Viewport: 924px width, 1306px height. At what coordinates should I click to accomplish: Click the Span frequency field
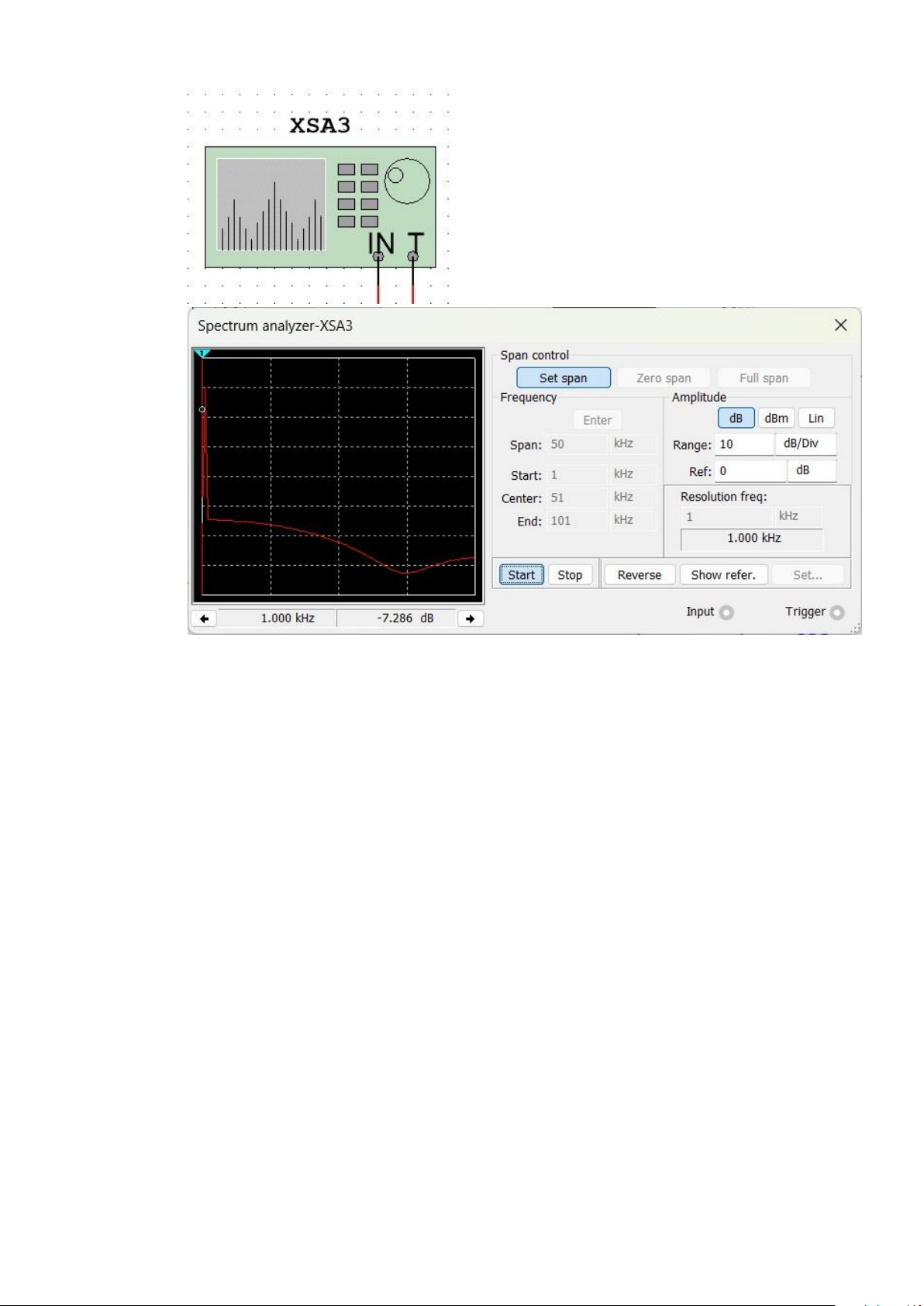tap(577, 444)
